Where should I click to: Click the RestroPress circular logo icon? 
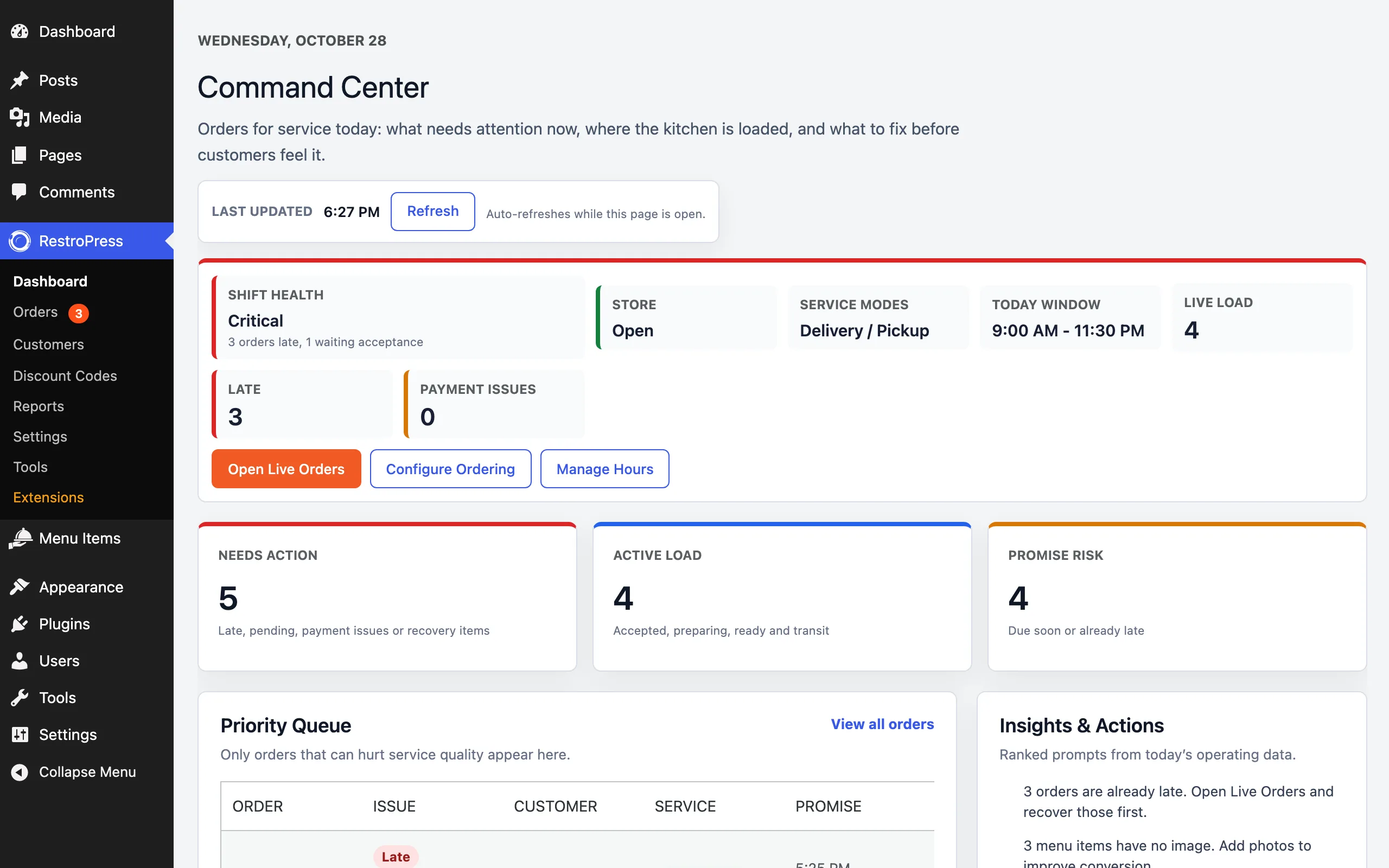click(x=20, y=241)
